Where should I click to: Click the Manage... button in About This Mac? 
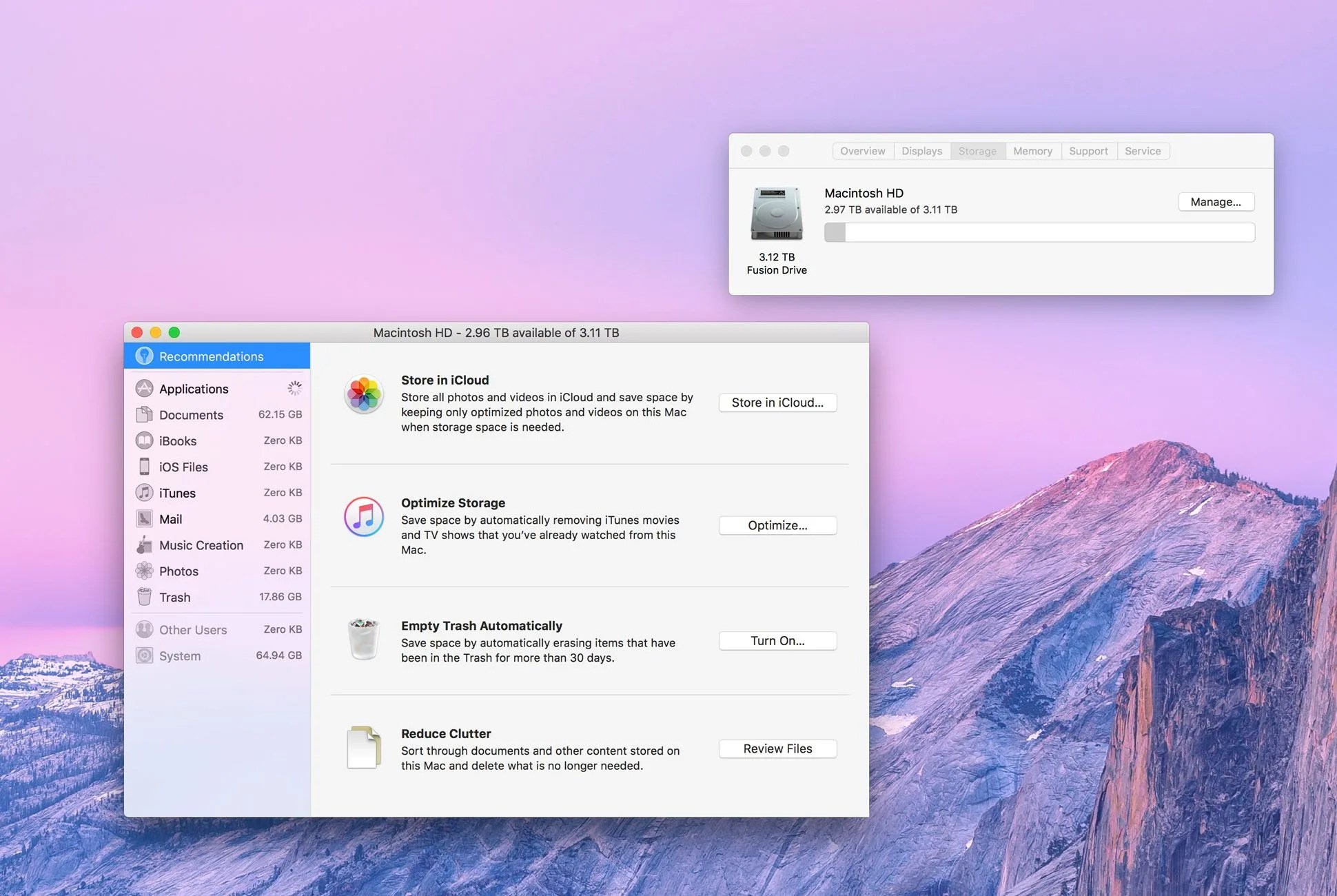click(x=1216, y=202)
